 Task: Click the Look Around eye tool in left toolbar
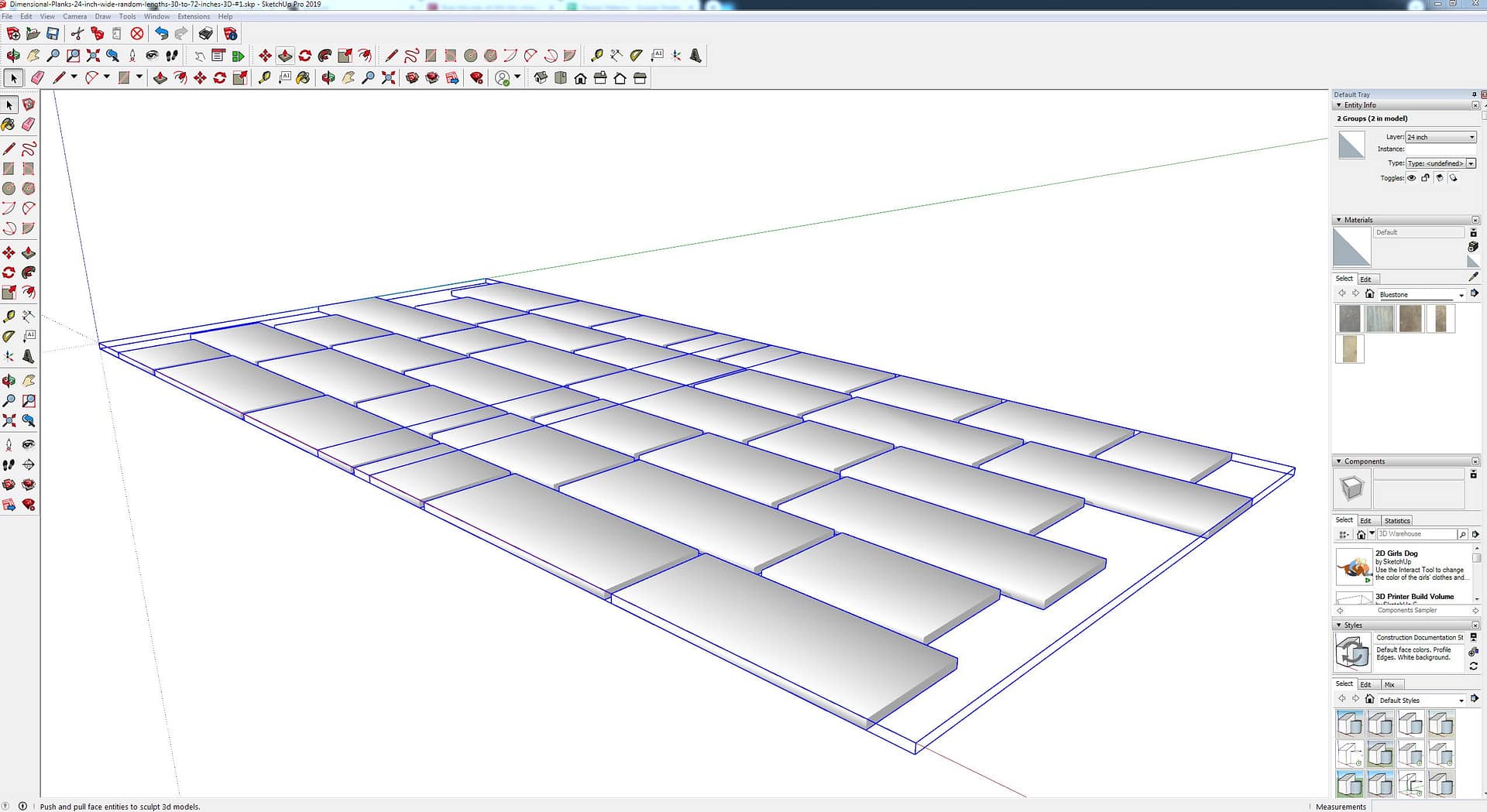coord(29,444)
